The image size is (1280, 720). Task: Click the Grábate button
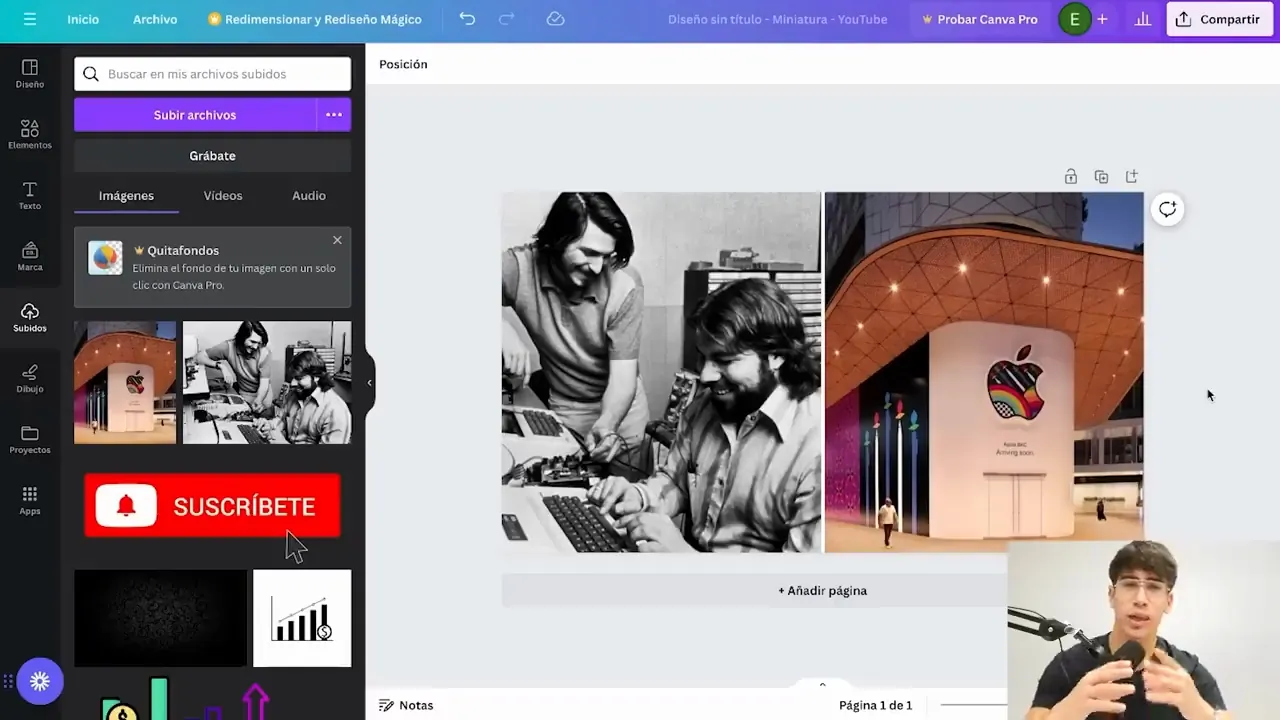(x=212, y=156)
